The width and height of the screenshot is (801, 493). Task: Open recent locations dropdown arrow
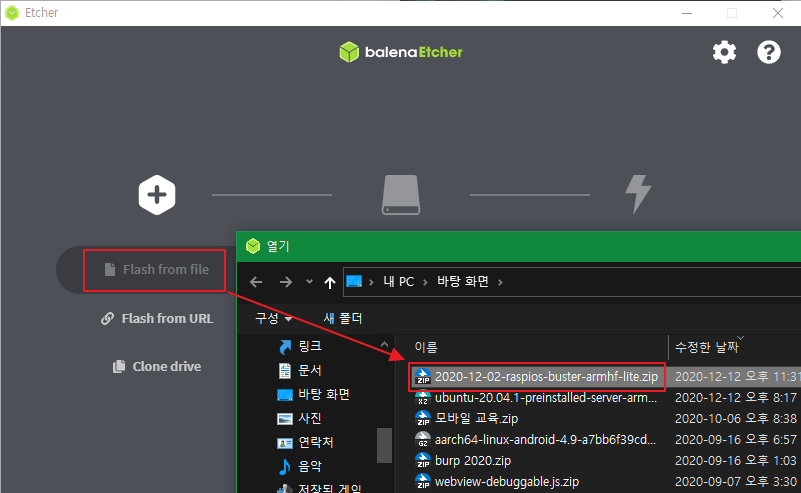(309, 281)
